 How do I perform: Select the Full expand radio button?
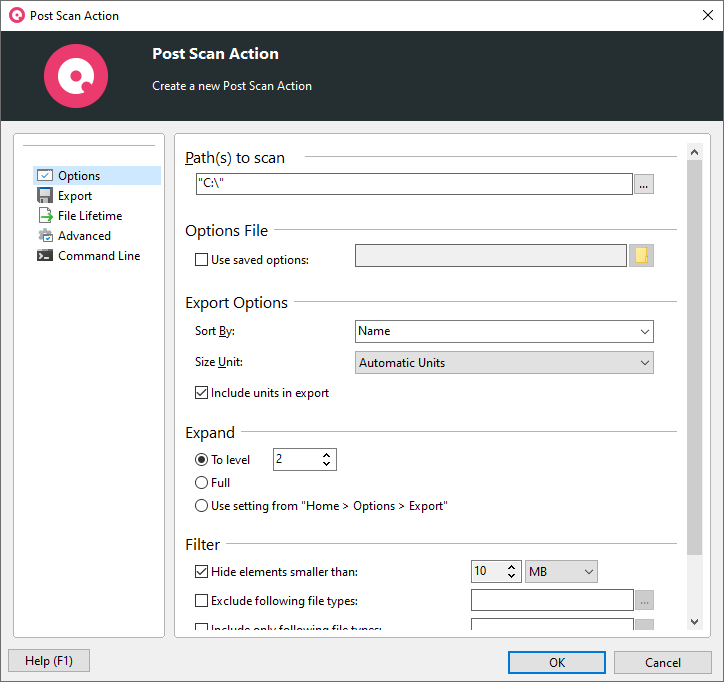(201, 483)
